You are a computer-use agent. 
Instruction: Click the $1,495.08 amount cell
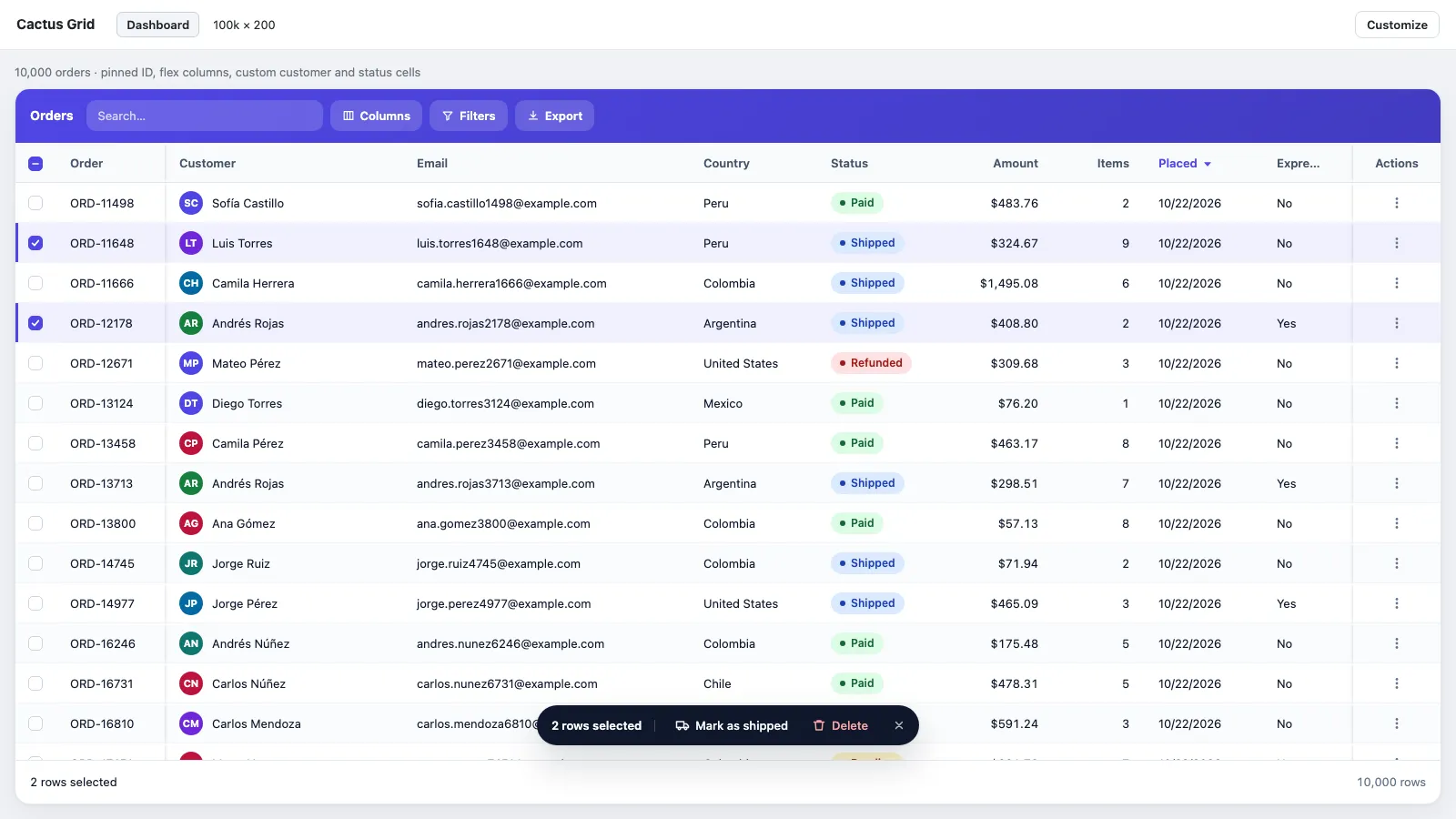(1009, 283)
